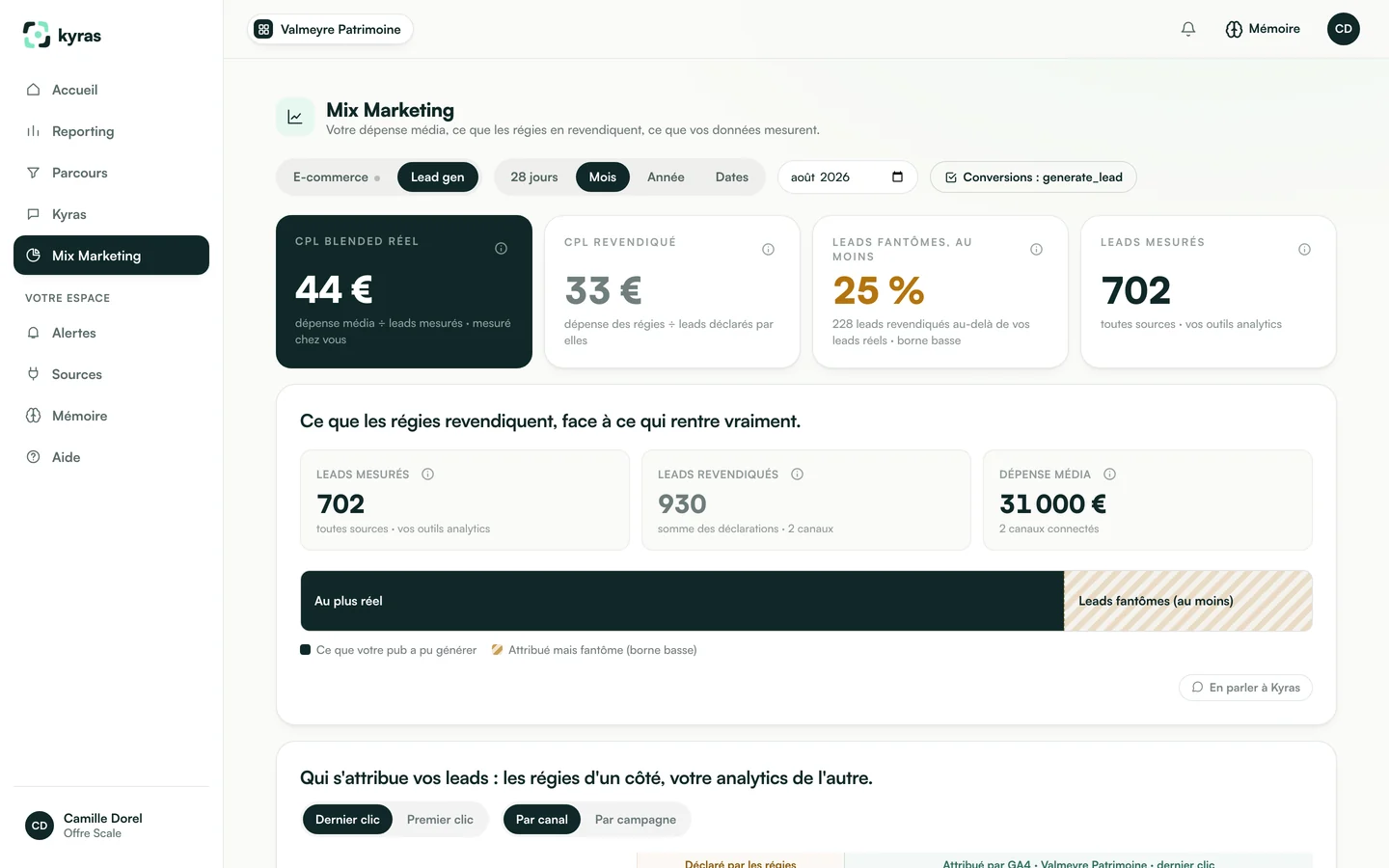Open the Valmeyre Patrimoine workspace selector
Viewport: 1389px width, 868px height.
(x=331, y=29)
